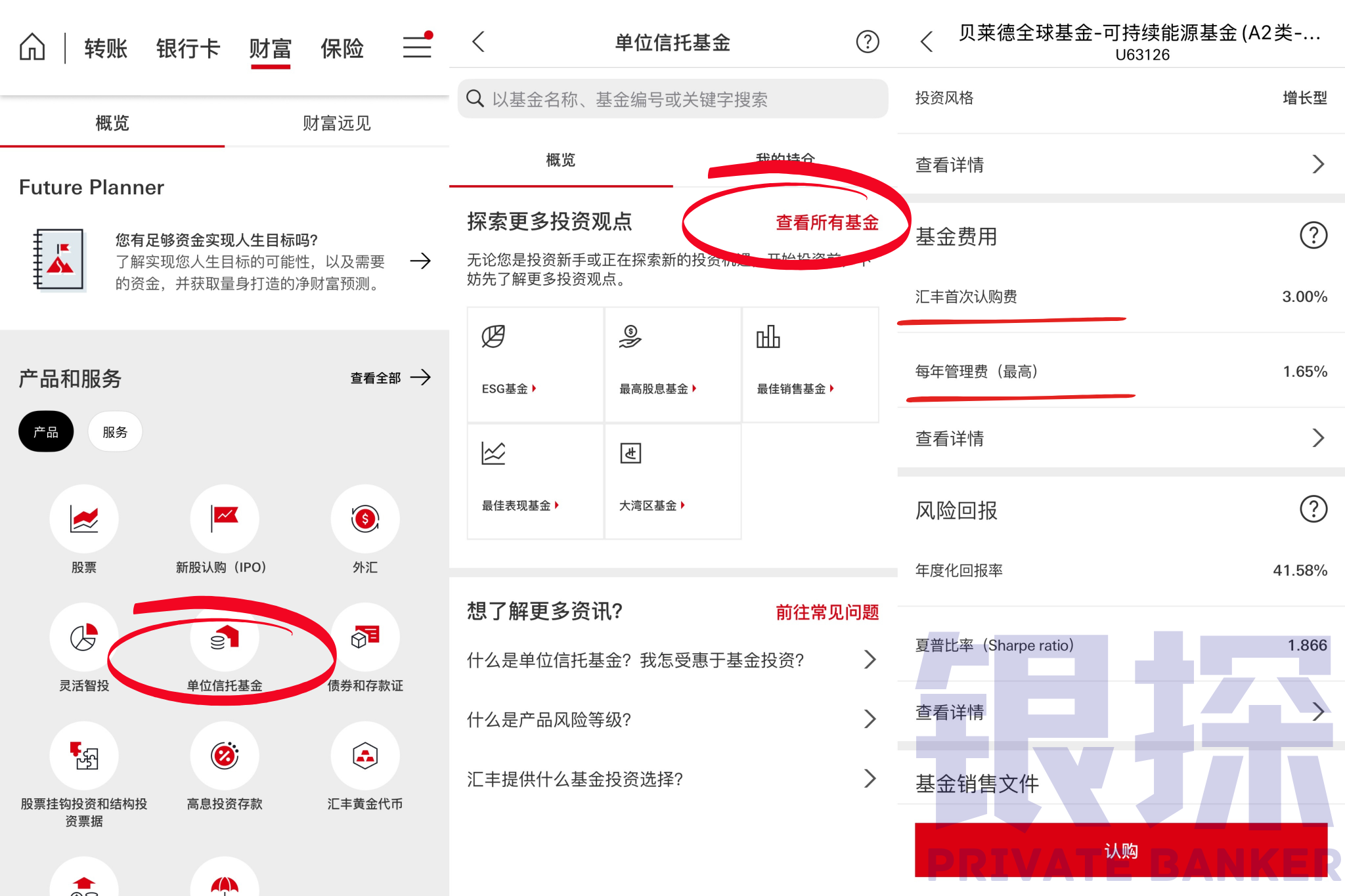Select 概览 tab in 单位信托基金 screen
Viewport: 1345px width, 896px height.
[x=561, y=160]
